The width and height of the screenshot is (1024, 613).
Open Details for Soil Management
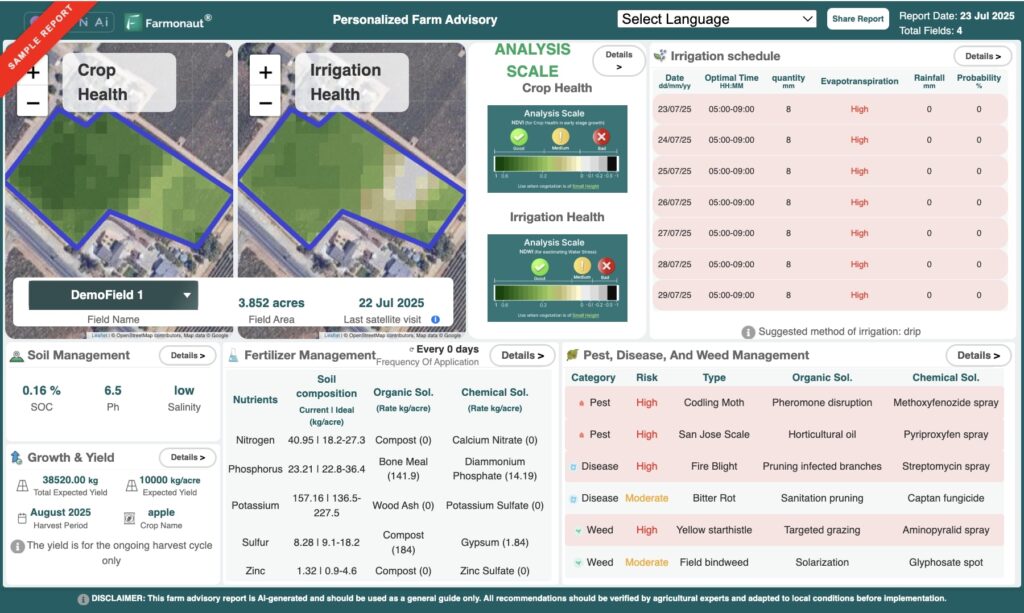click(187, 355)
